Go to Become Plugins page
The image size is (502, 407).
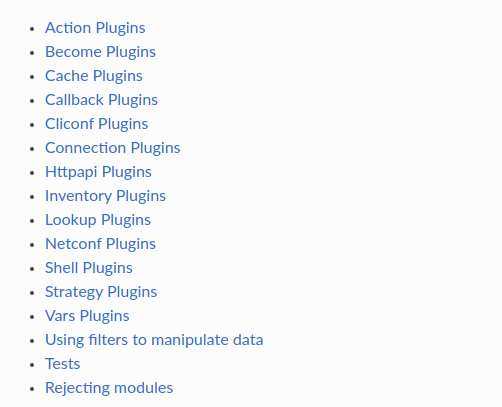[x=100, y=52]
